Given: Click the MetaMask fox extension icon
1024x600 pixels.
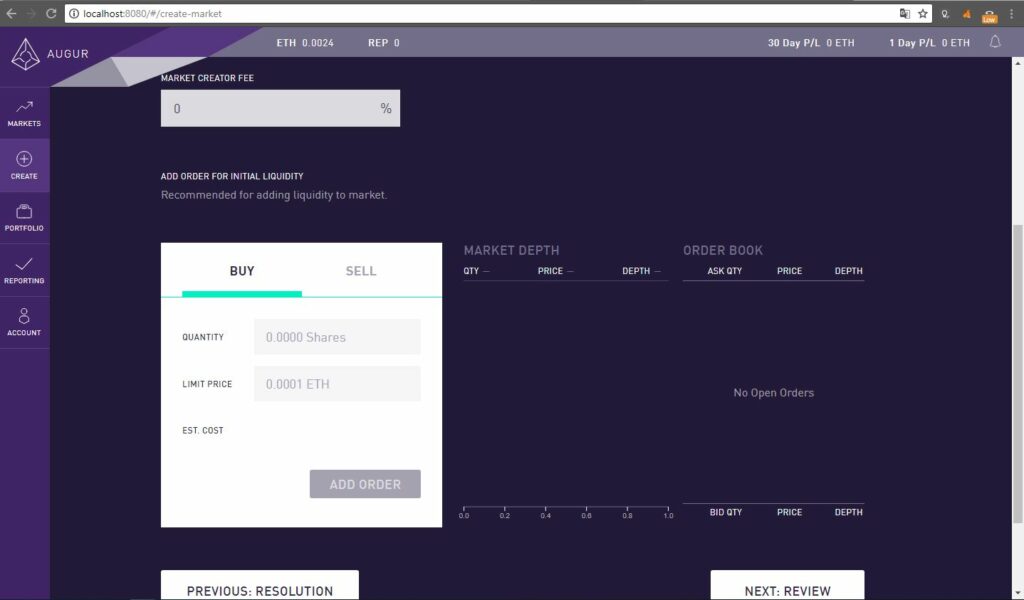Looking at the screenshot, I should [966, 14].
